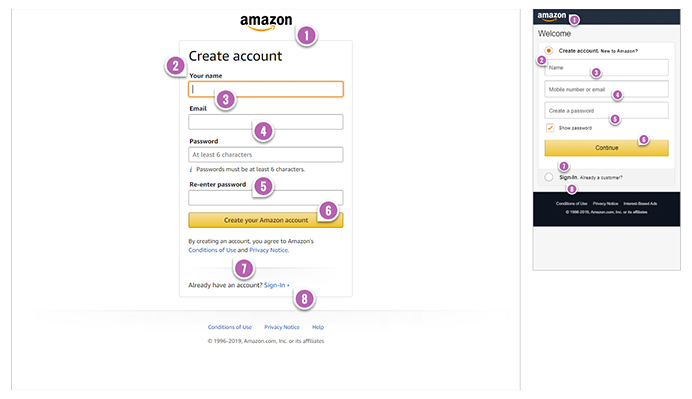The image size is (692, 399).
Task: Click the Amazon logo in mobile header
Action: click(551, 16)
